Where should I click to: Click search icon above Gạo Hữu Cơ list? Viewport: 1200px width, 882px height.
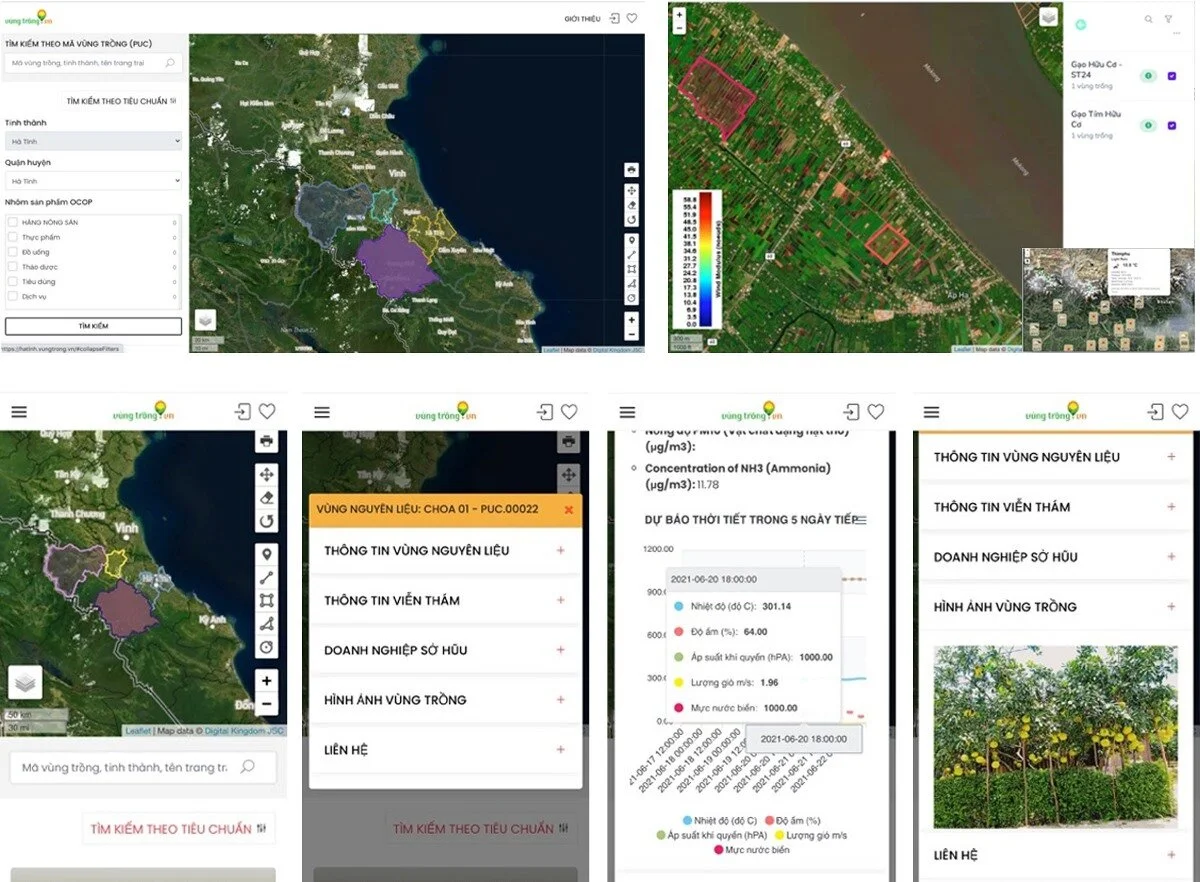tap(1148, 19)
